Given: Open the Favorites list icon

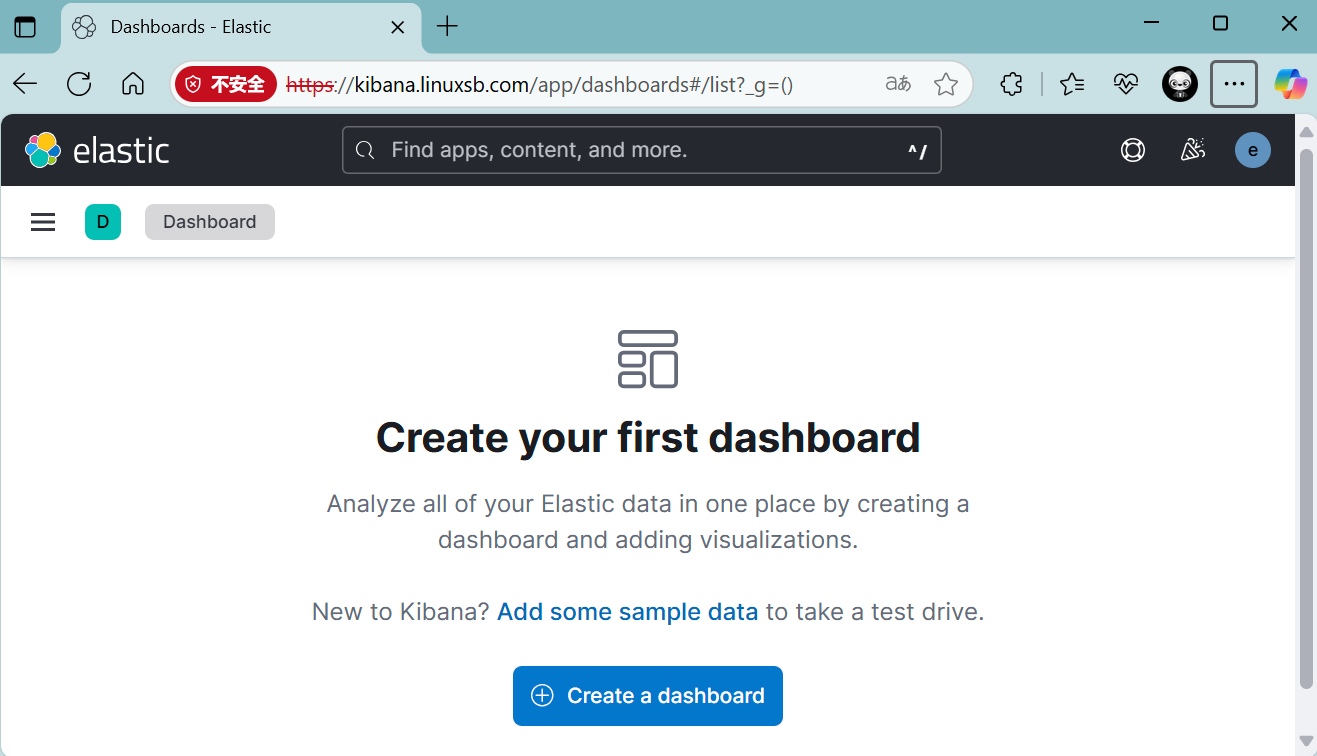Looking at the screenshot, I should pyautogui.click(x=1072, y=84).
